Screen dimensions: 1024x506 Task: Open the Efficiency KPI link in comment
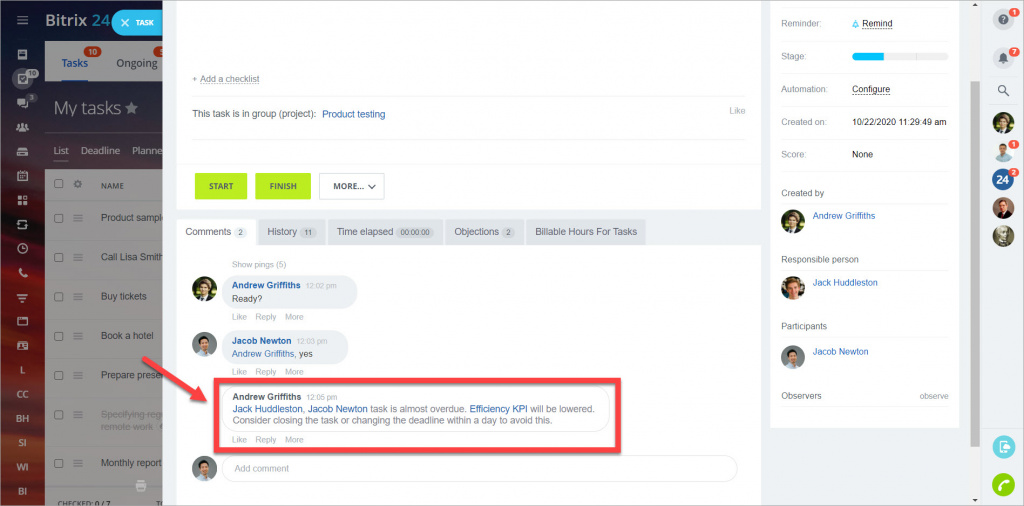click(498, 409)
